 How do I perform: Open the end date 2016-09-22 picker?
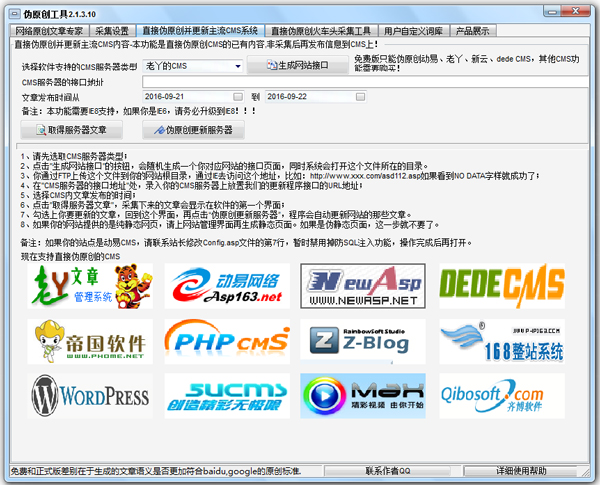[360, 96]
